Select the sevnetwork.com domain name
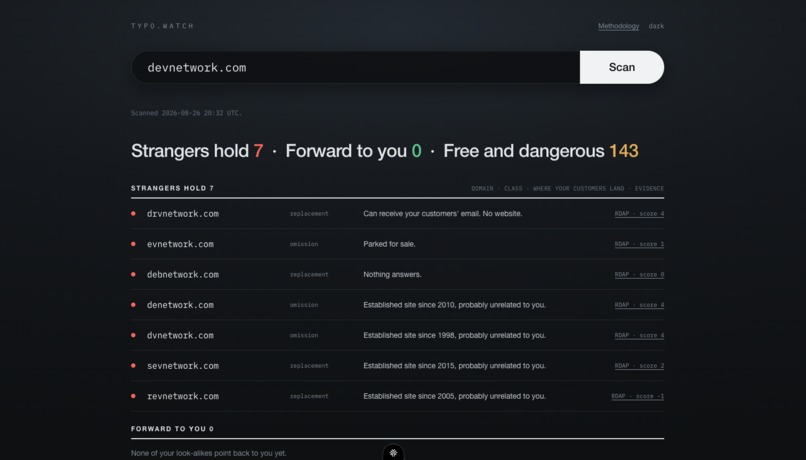This screenshot has width=806, height=460. click(x=182, y=366)
